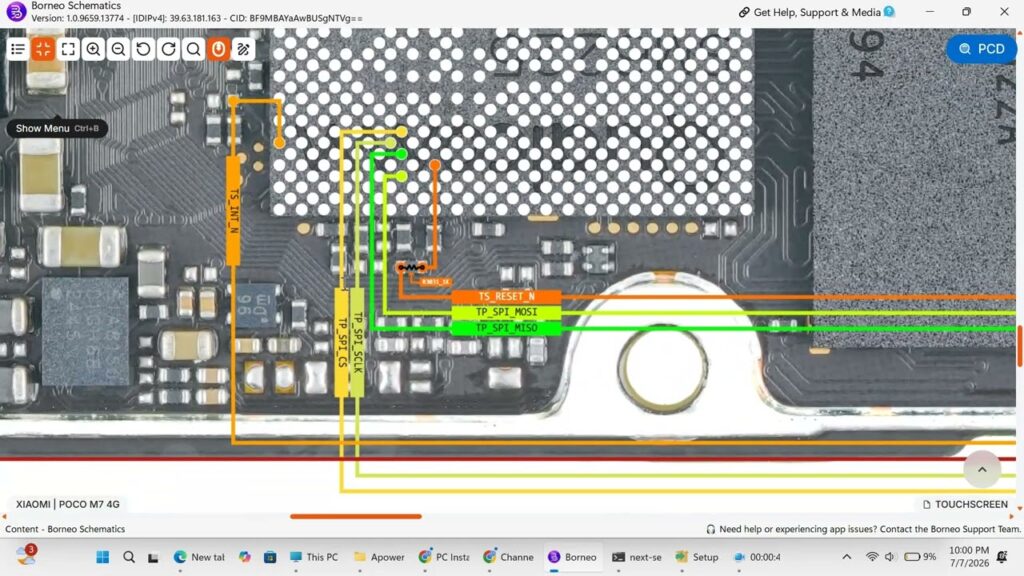Zoom out with the magnifier minus icon
The height and width of the screenshot is (576, 1024).
click(118, 49)
